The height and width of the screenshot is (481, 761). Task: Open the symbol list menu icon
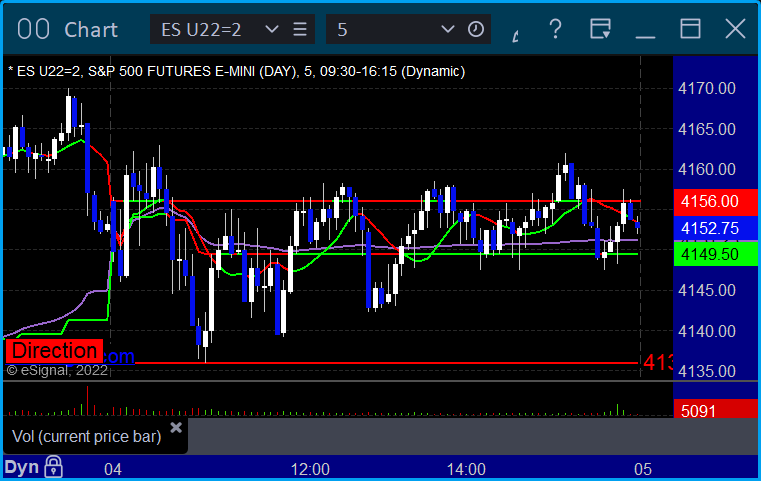point(300,29)
